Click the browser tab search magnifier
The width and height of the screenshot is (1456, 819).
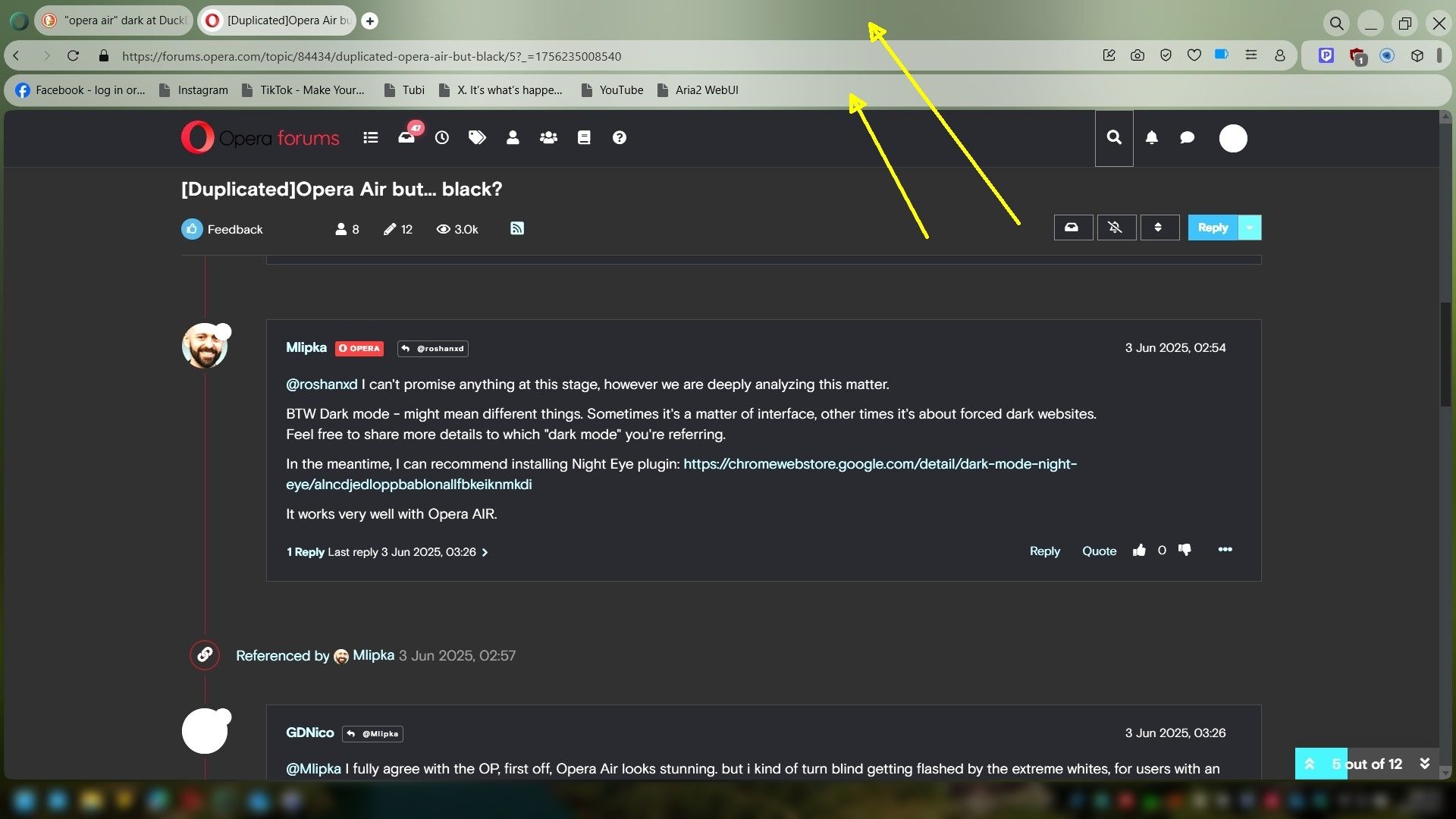click(x=1337, y=23)
